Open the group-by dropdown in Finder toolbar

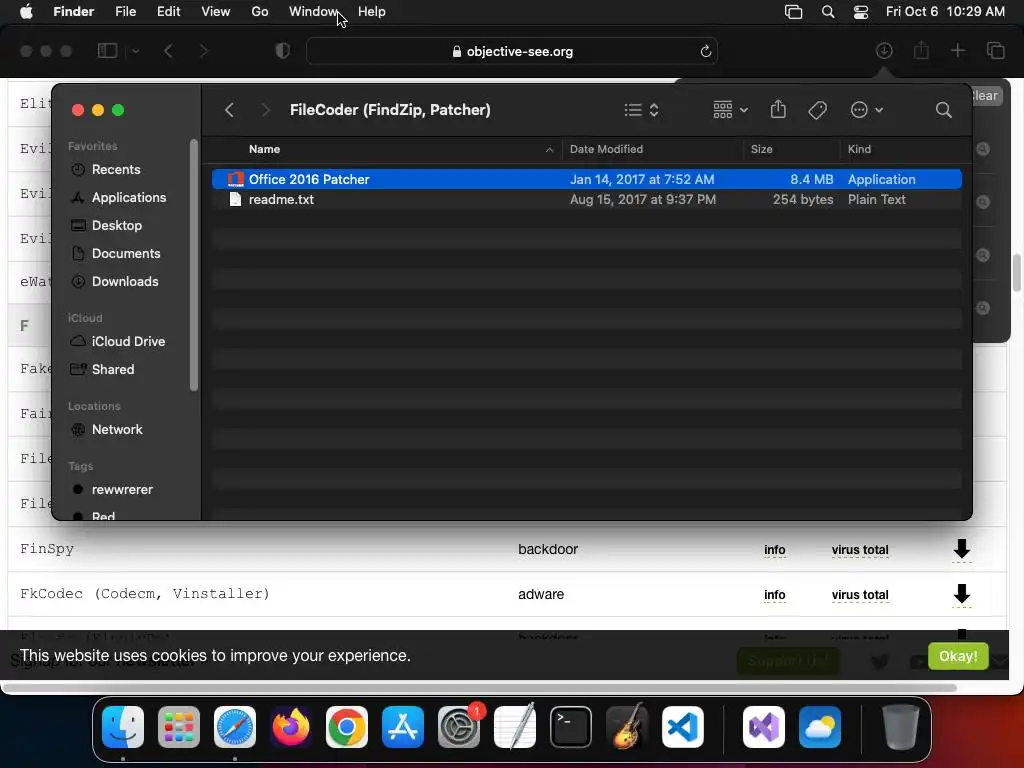coord(730,110)
